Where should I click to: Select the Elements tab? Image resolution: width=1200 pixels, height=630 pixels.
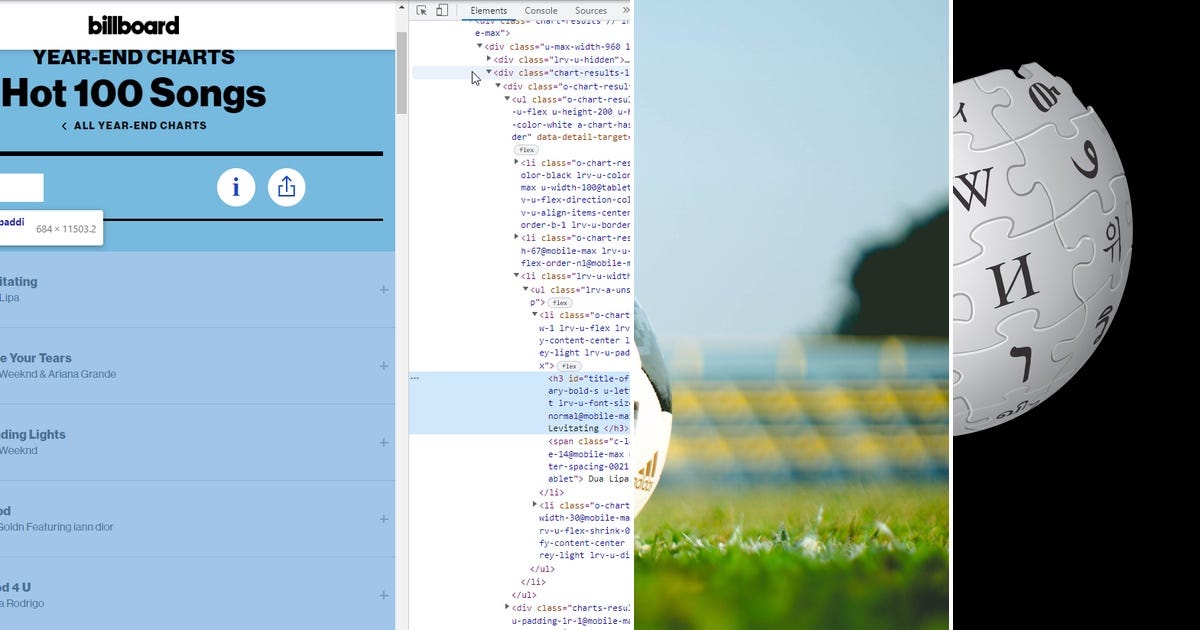click(x=490, y=10)
